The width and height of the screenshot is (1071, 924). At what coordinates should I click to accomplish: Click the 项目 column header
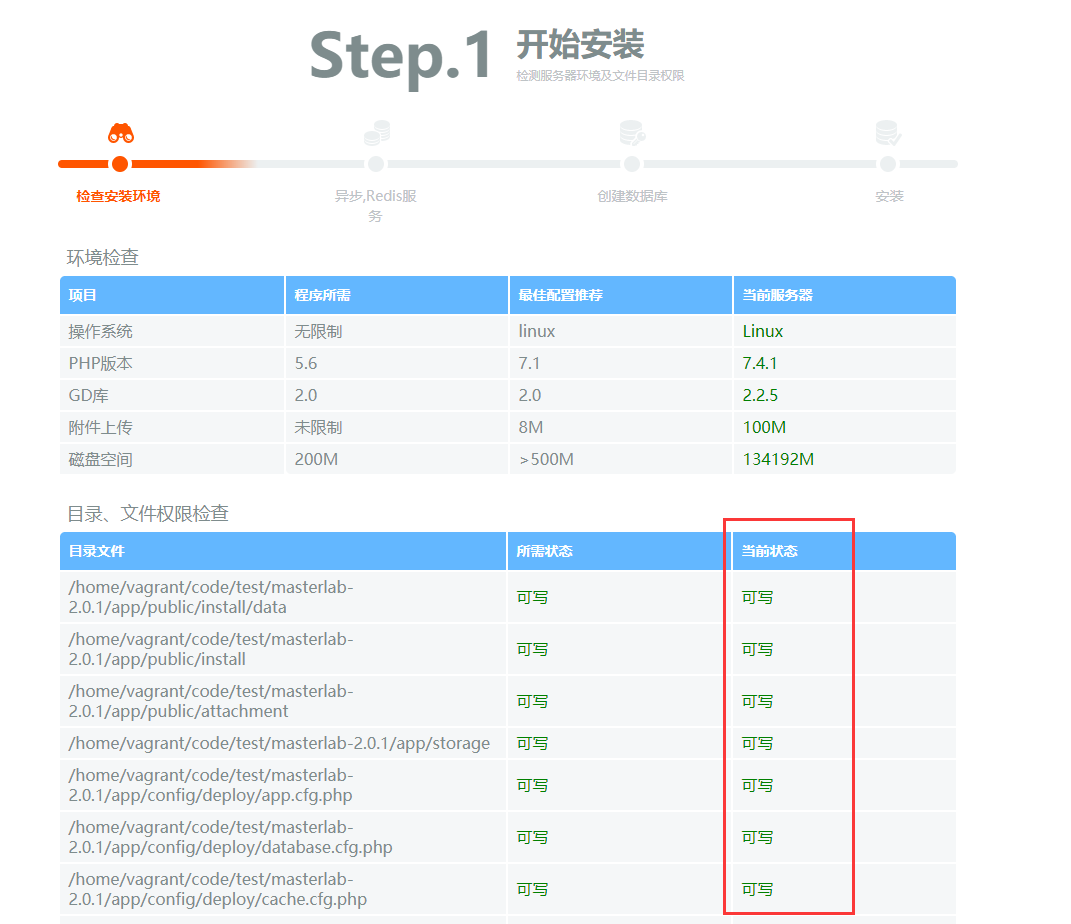171,295
